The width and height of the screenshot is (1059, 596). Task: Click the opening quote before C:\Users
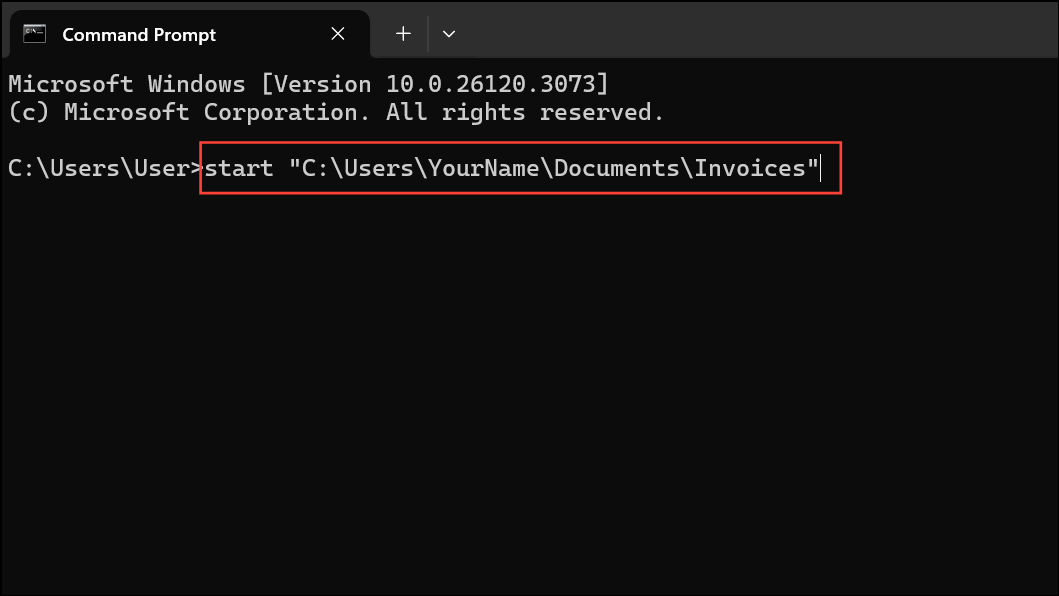click(294, 164)
